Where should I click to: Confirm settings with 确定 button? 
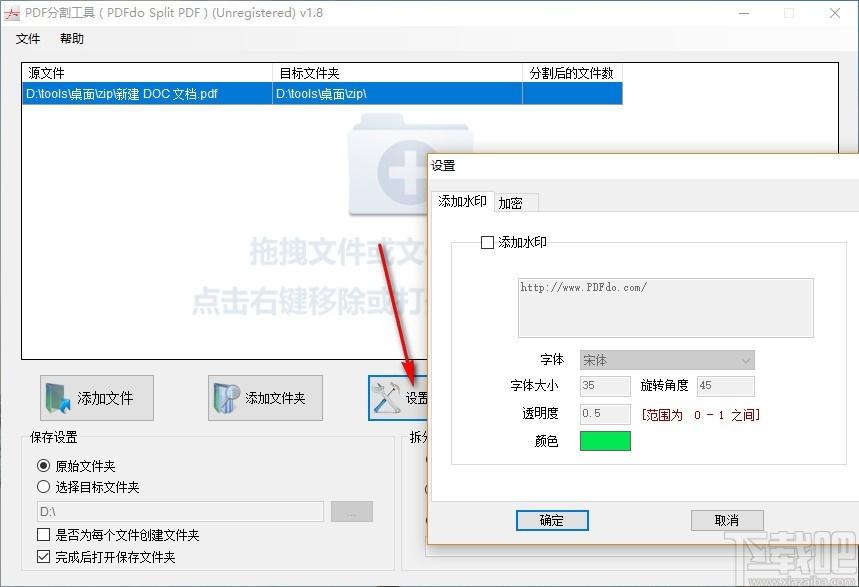click(552, 520)
